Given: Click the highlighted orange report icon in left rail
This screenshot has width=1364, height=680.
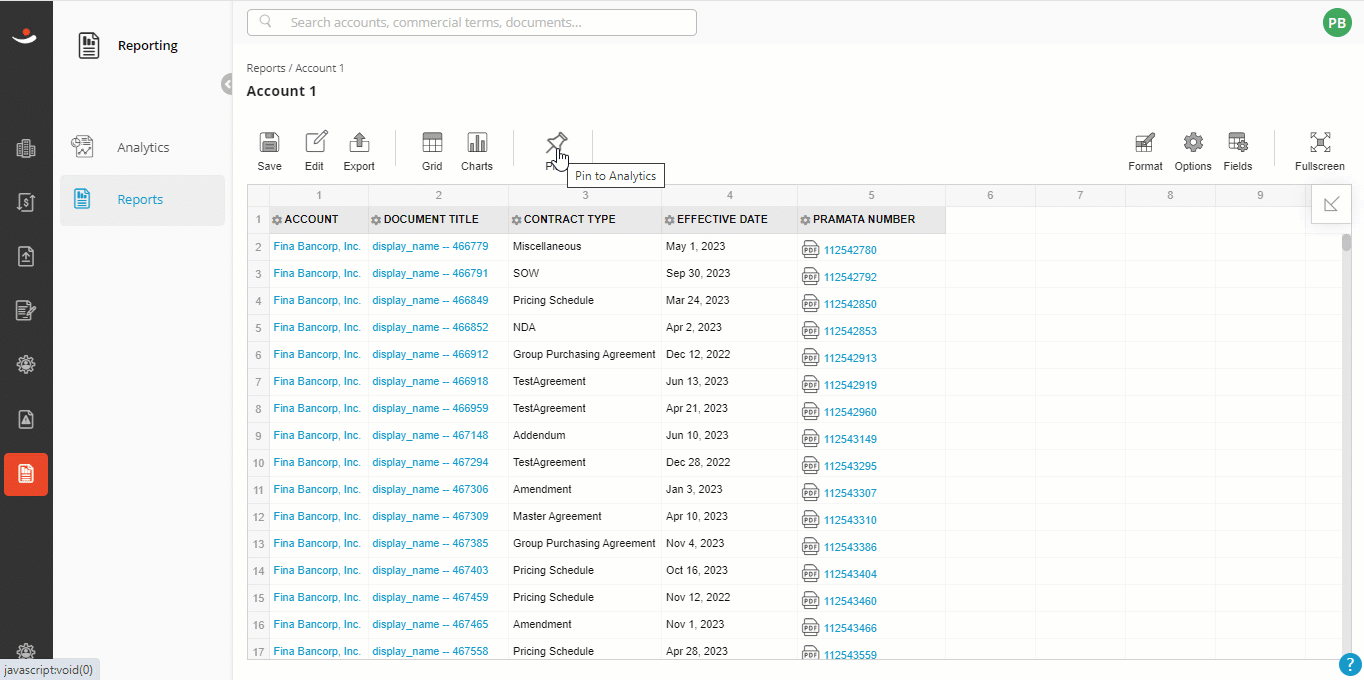Looking at the screenshot, I should (x=26, y=474).
